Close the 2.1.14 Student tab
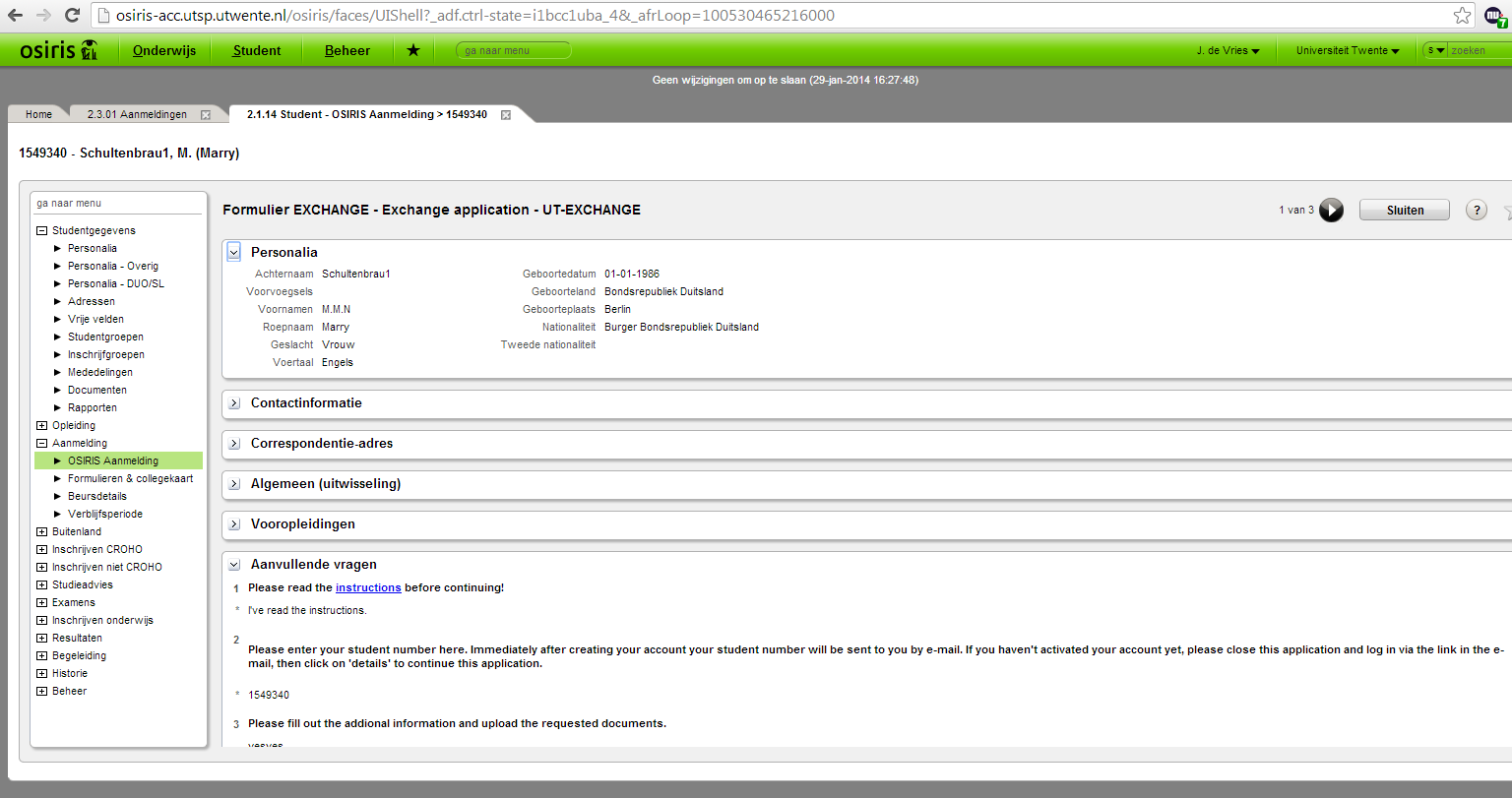This screenshot has height=798, width=1512. coord(506,115)
